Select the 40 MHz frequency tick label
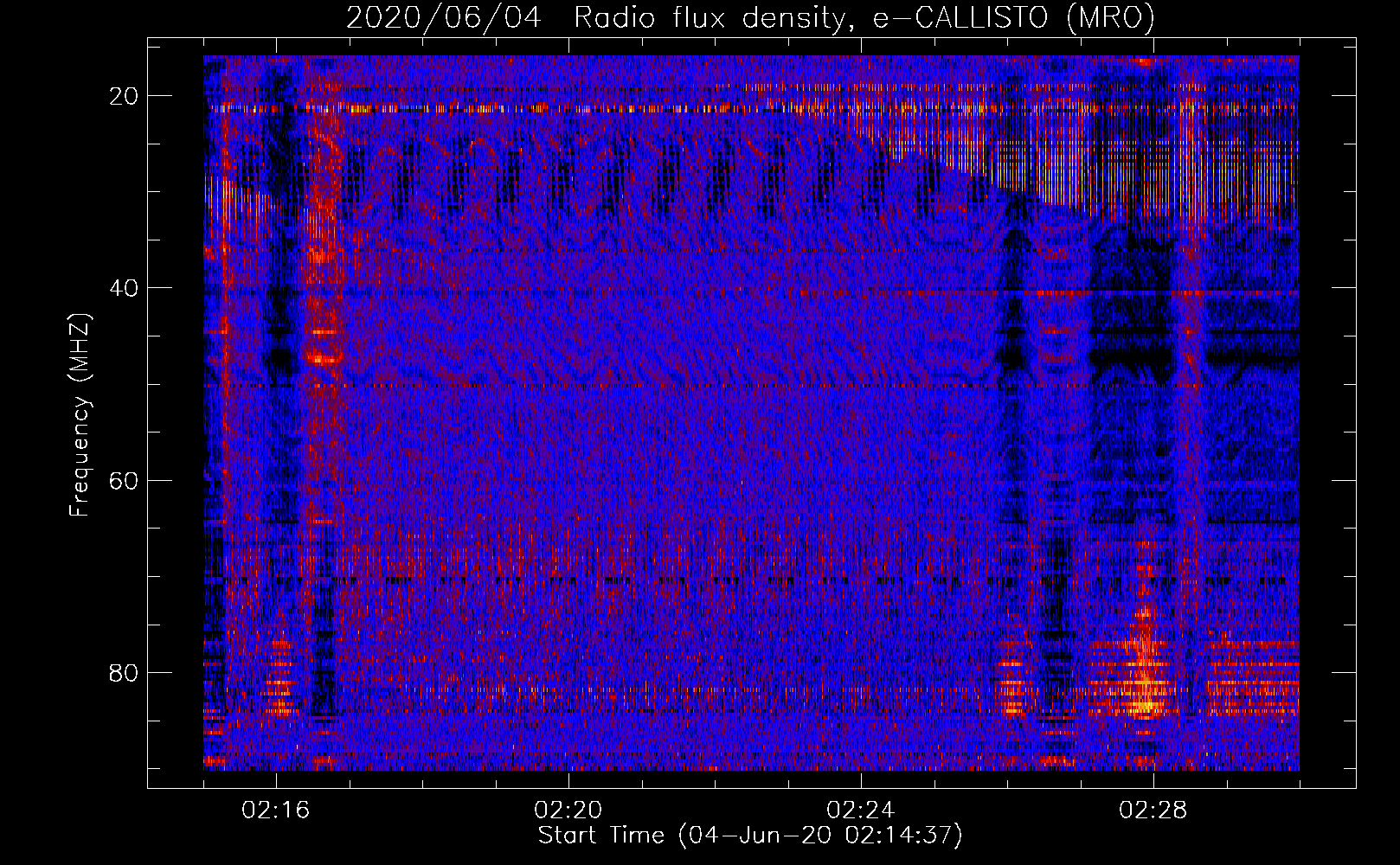Viewport: 1400px width, 865px height. 125,288
